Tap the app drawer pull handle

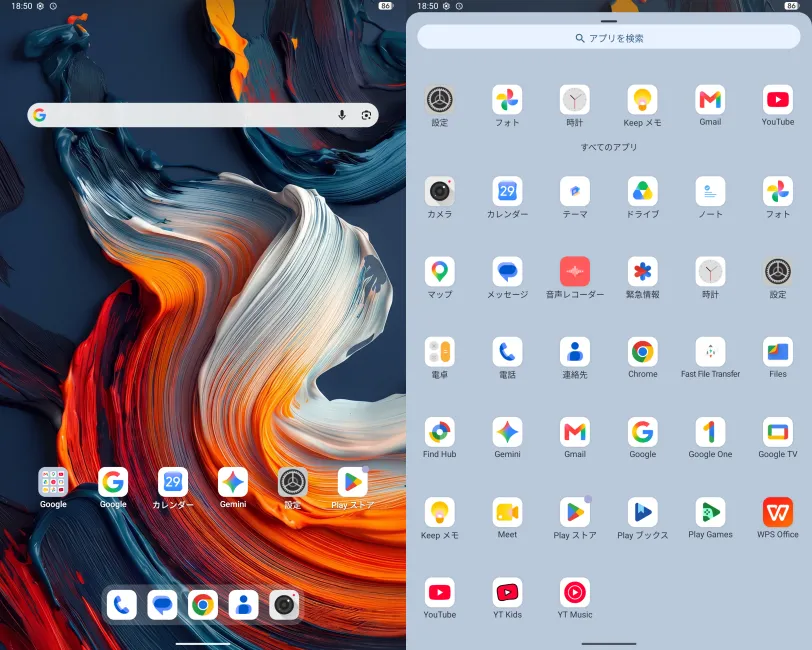coord(608,21)
